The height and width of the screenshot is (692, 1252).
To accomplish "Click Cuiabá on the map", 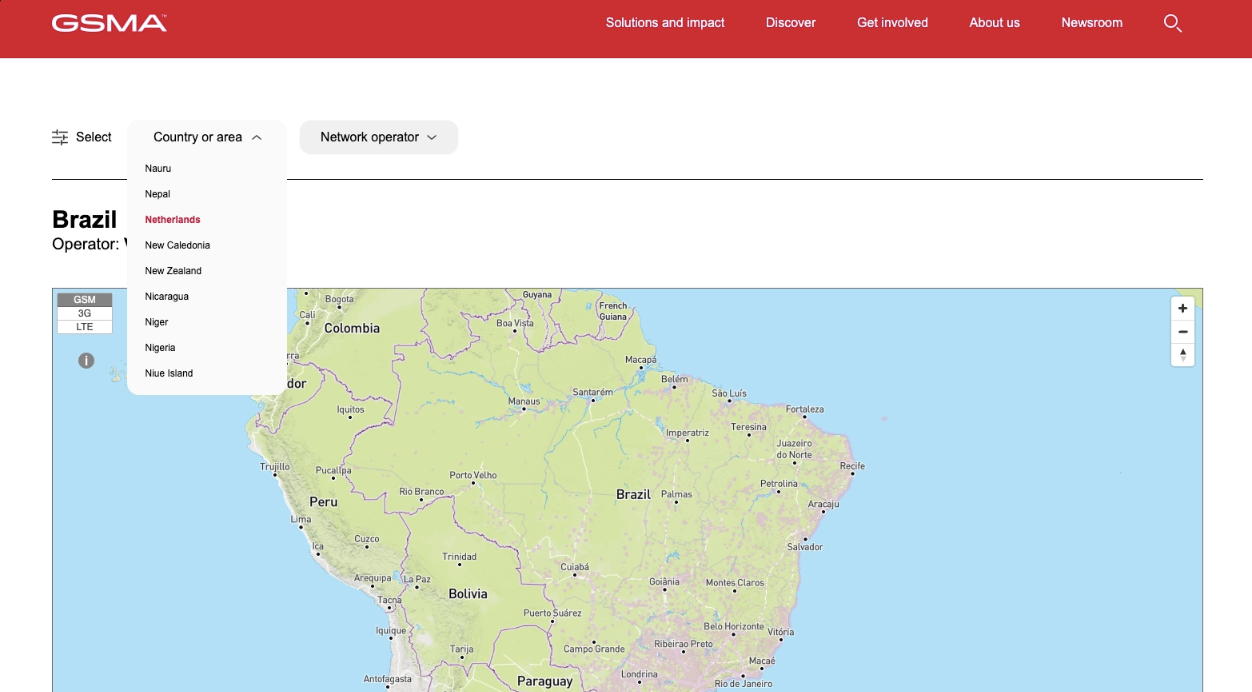I will [575, 566].
